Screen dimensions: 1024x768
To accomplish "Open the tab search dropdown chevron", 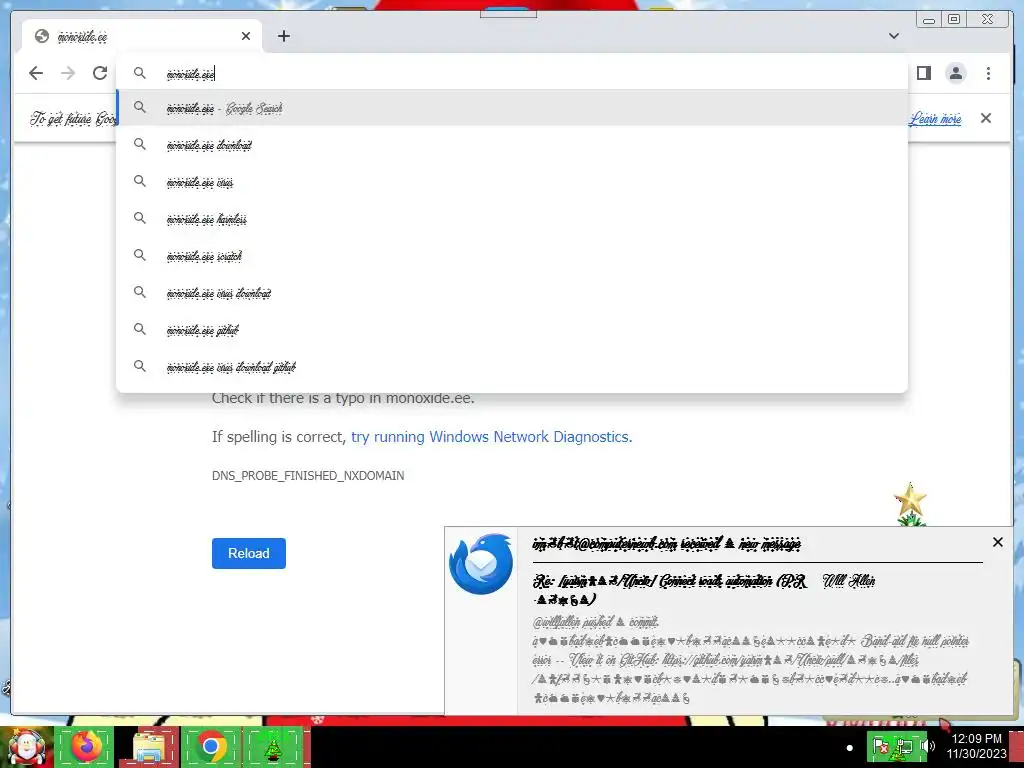I will pos(894,36).
